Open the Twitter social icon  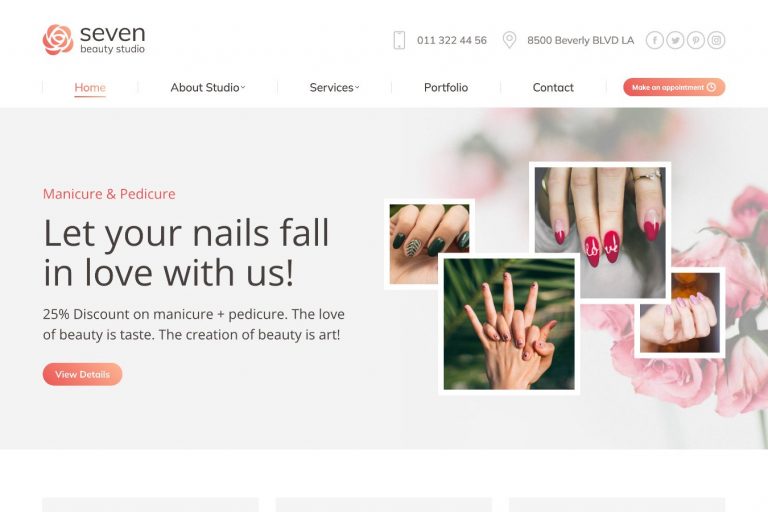[675, 40]
